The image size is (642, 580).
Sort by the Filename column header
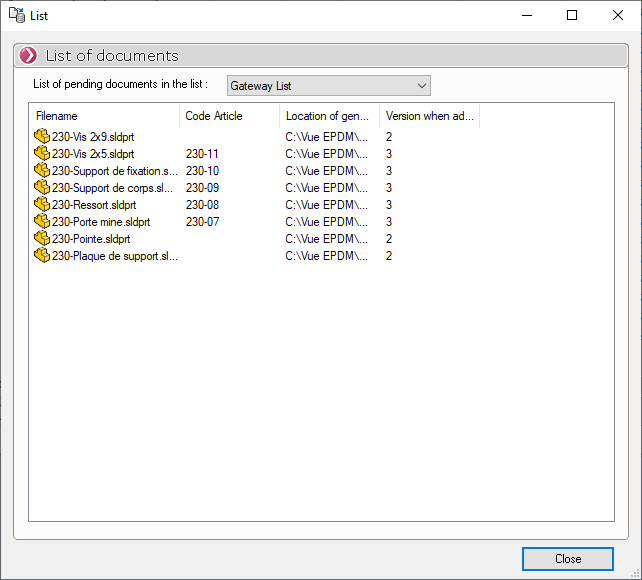(x=104, y=116)
